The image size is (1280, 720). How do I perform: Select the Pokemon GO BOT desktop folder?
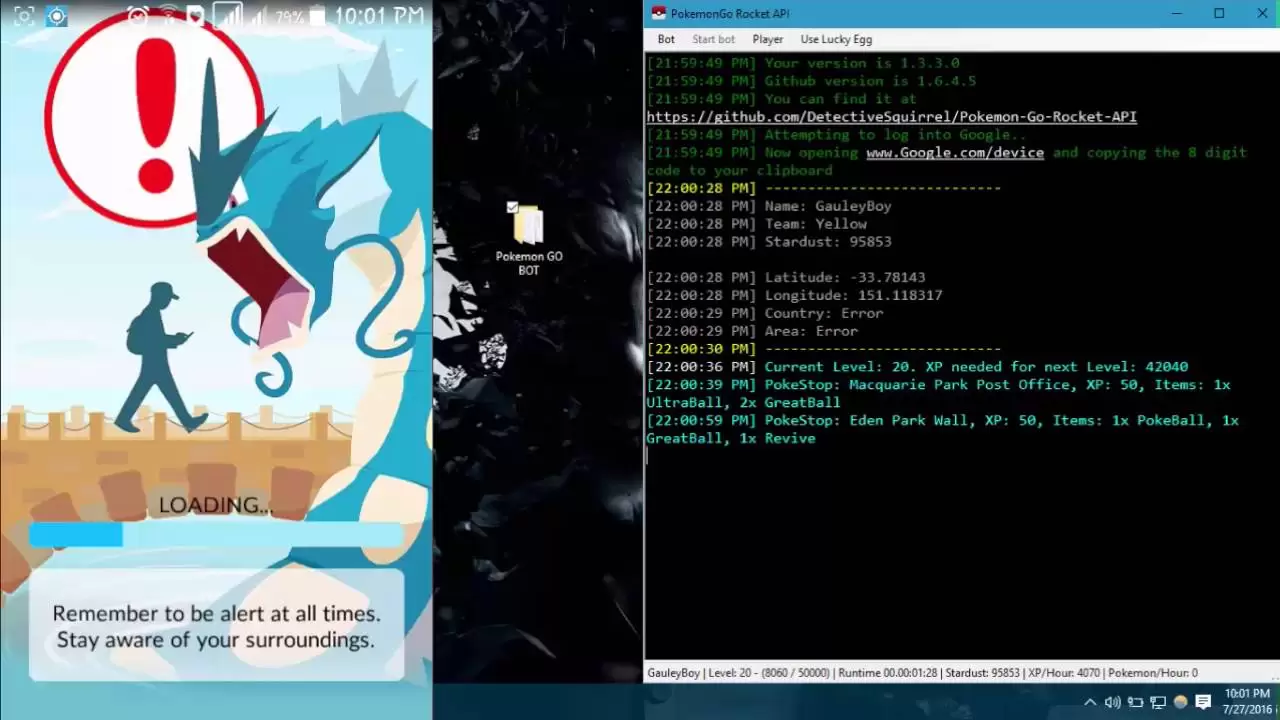coord(529,240)
